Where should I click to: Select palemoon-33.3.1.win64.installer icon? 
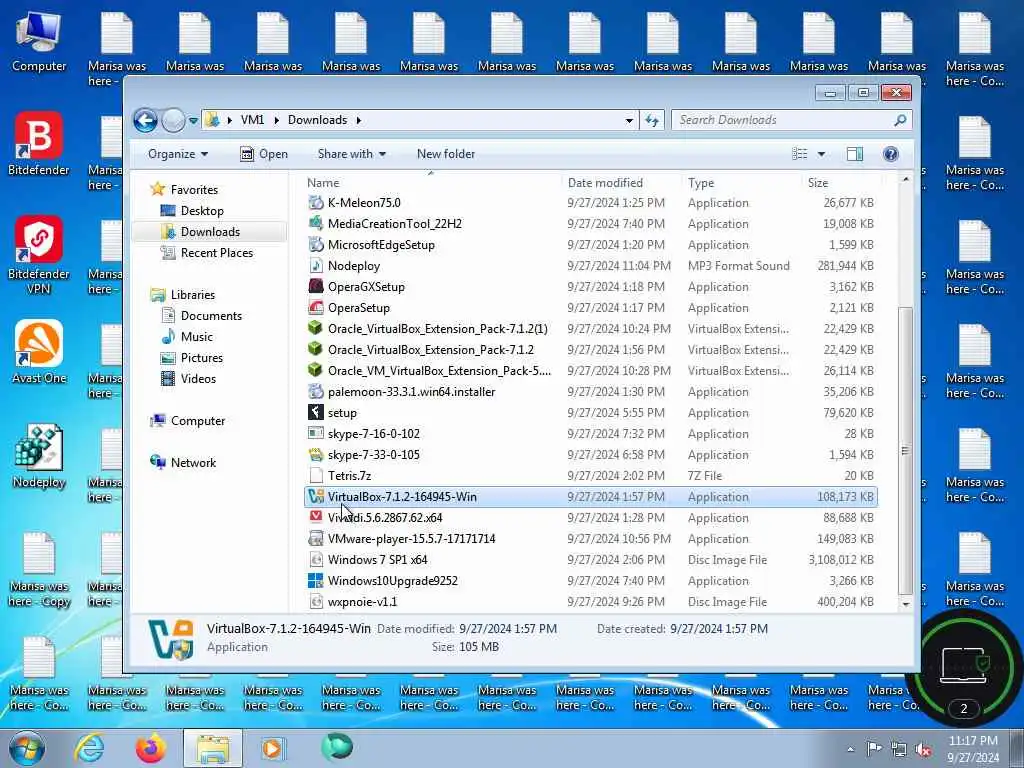point(316,391)
